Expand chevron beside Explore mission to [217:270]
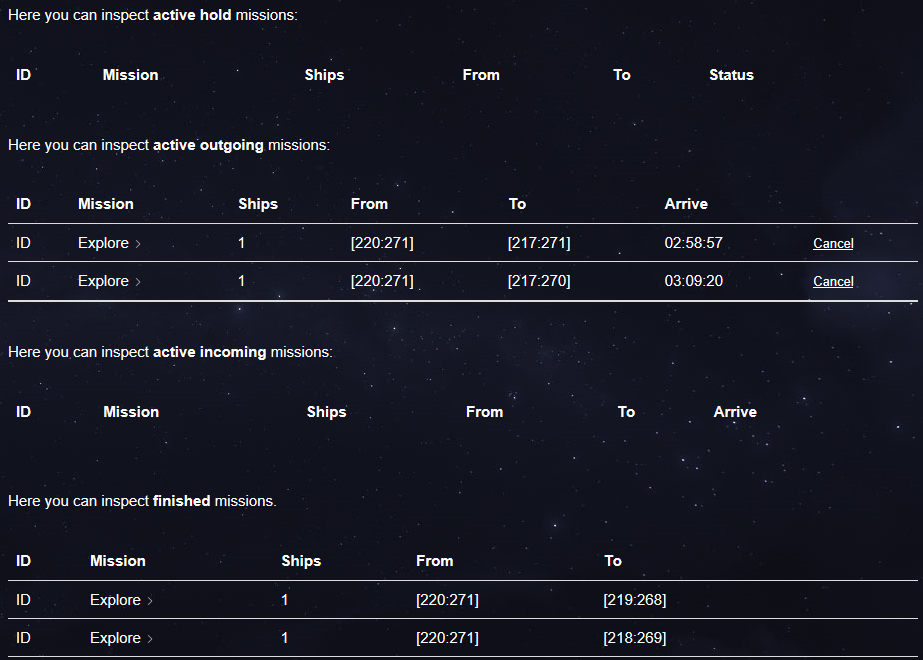 [x=138, y=282]
